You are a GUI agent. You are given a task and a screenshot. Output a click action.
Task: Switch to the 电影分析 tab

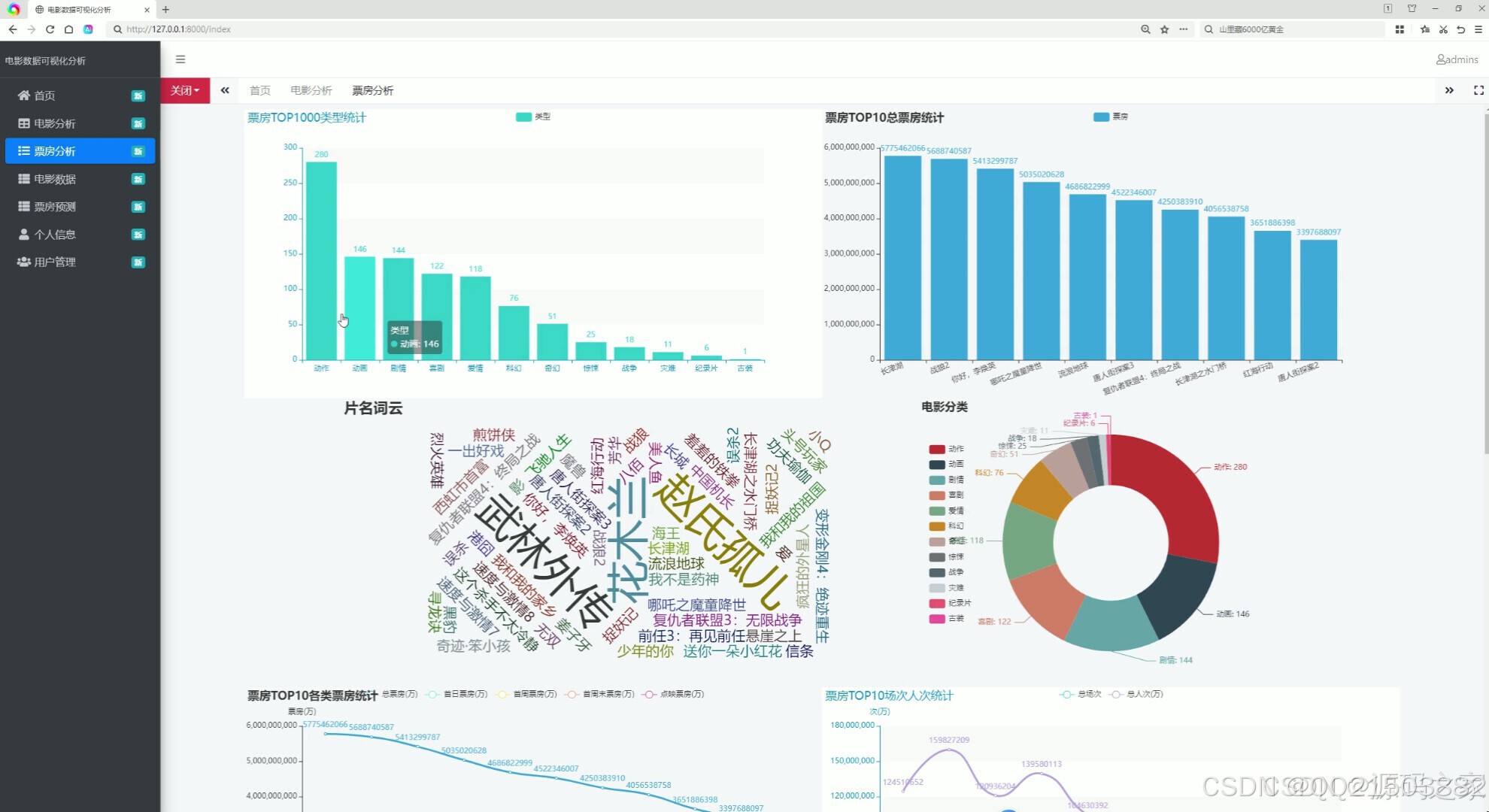(311, 90)
